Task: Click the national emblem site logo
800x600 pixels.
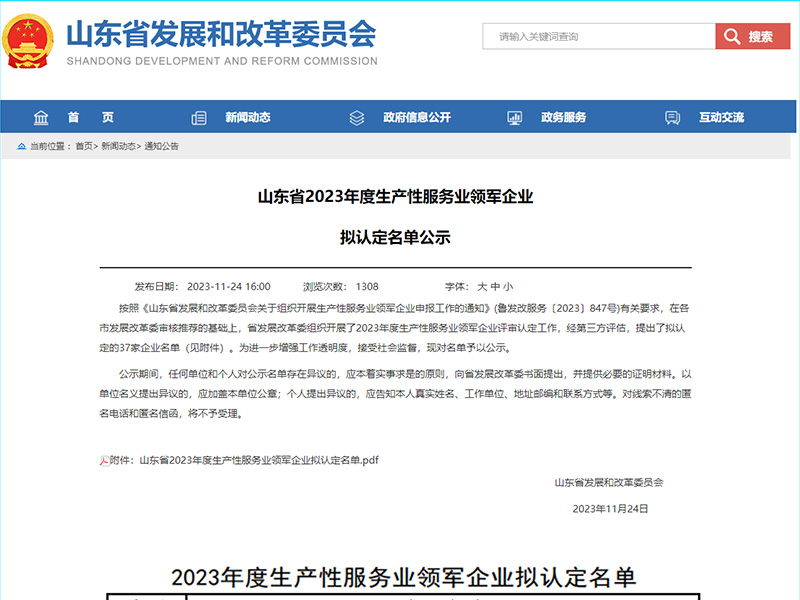Action: [x=27, y=42]
